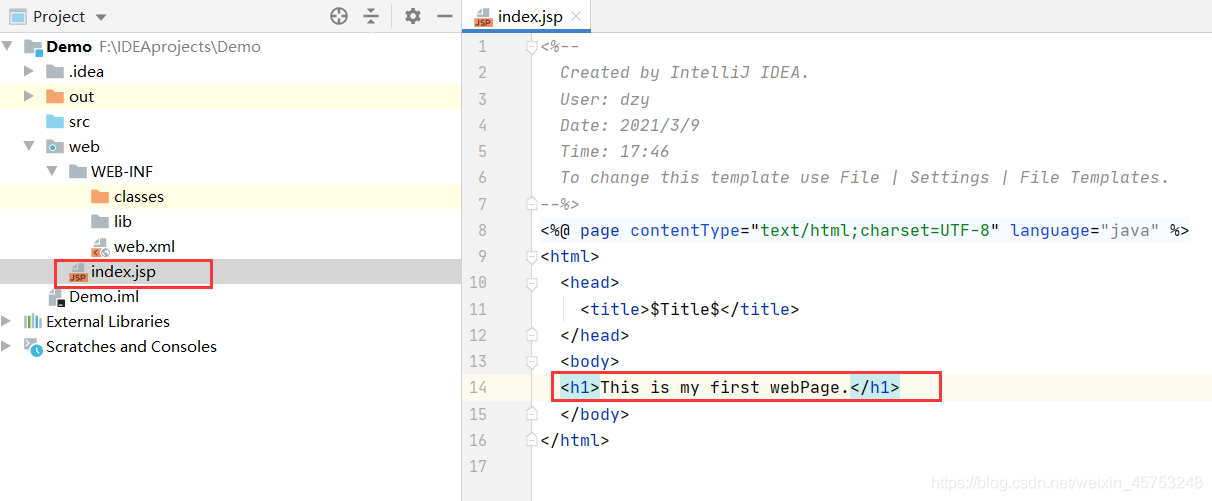The height and width of the screenshot is (501, 1212).
Task: Select the WEB-INF folder row
Action: tap(230, 172)
